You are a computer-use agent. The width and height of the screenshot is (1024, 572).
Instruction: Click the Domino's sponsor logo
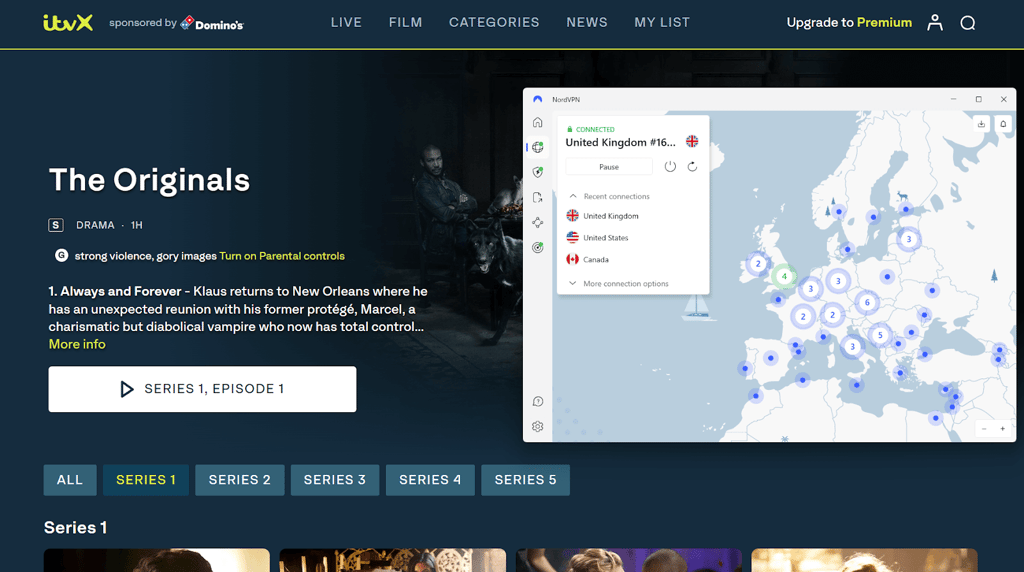tap(212, 24)
